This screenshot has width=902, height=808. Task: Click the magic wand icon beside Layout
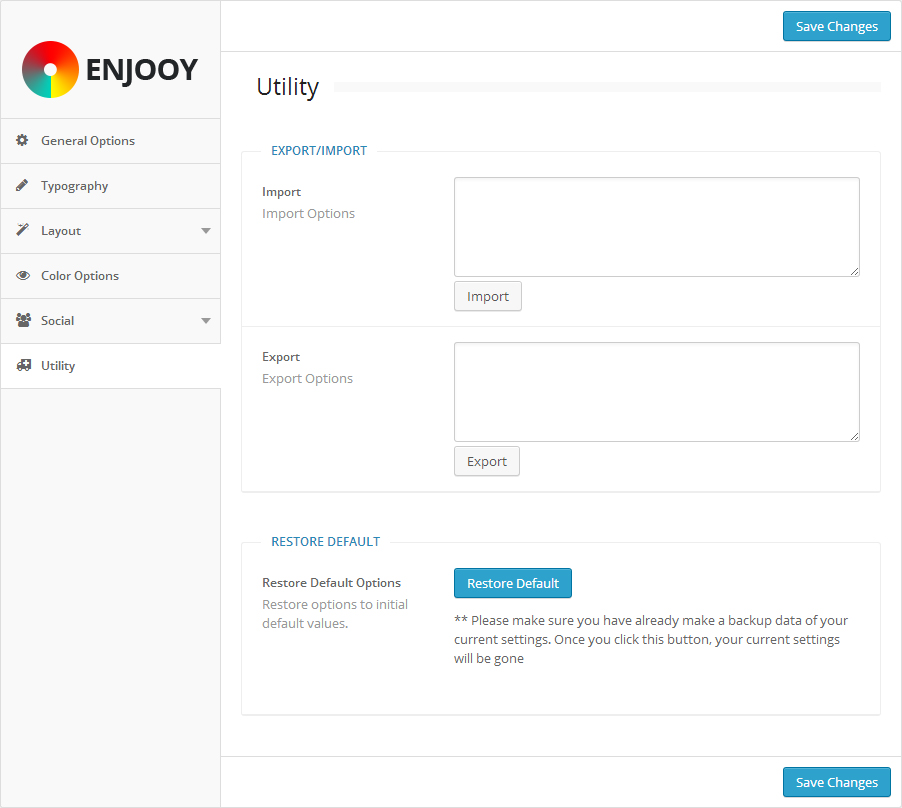tap(22, 231)
